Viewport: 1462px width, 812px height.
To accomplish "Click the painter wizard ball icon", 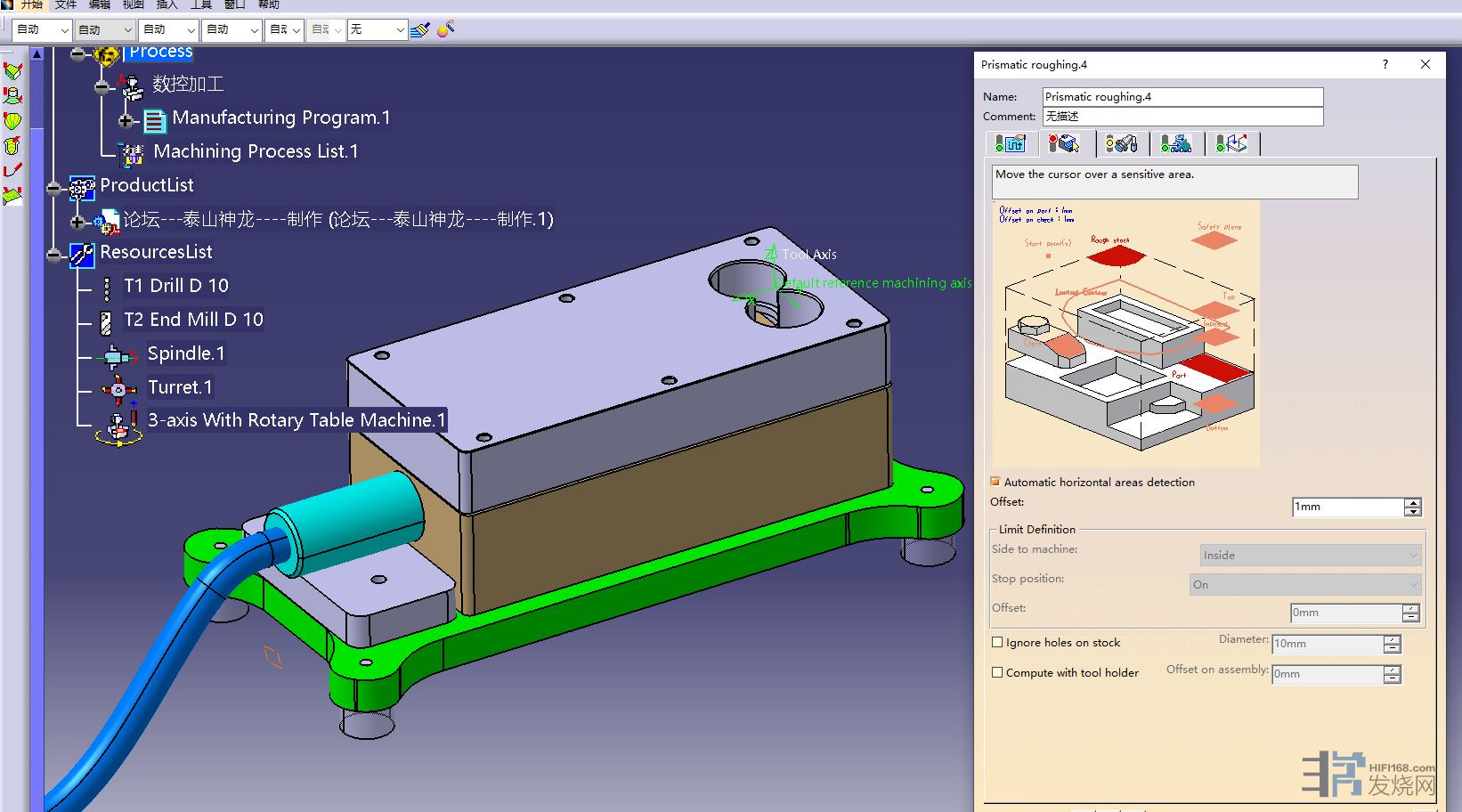I will click(446, 29).
